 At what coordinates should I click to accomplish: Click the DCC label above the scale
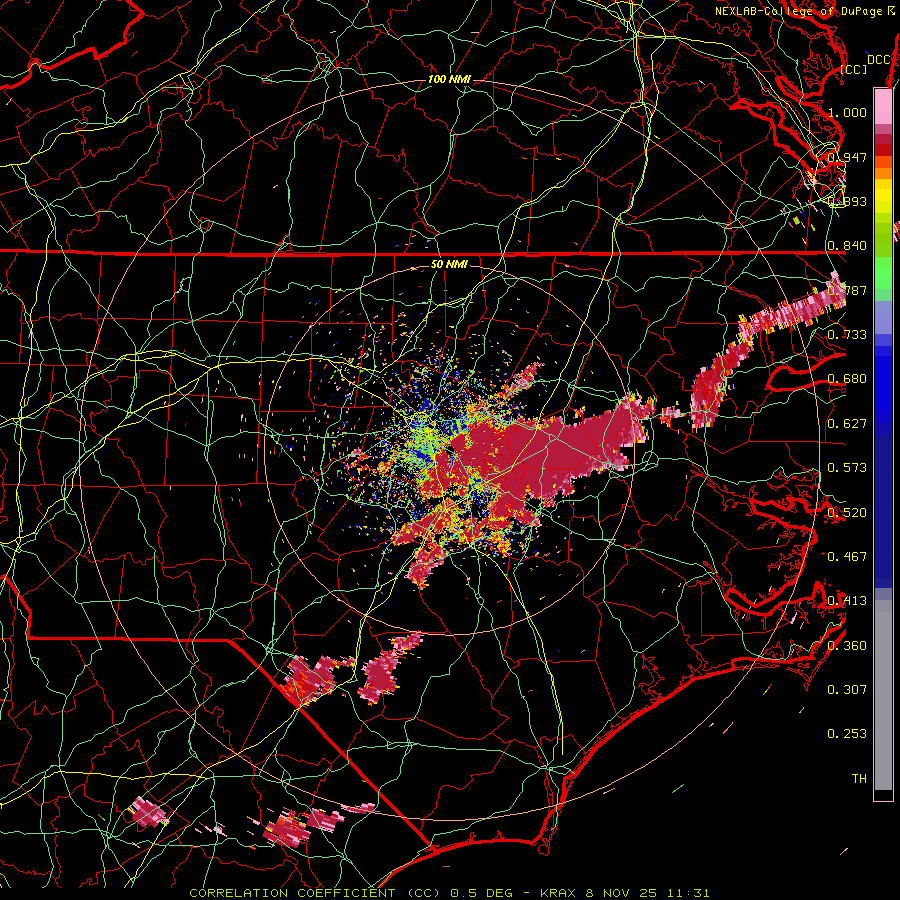[878, 60]
